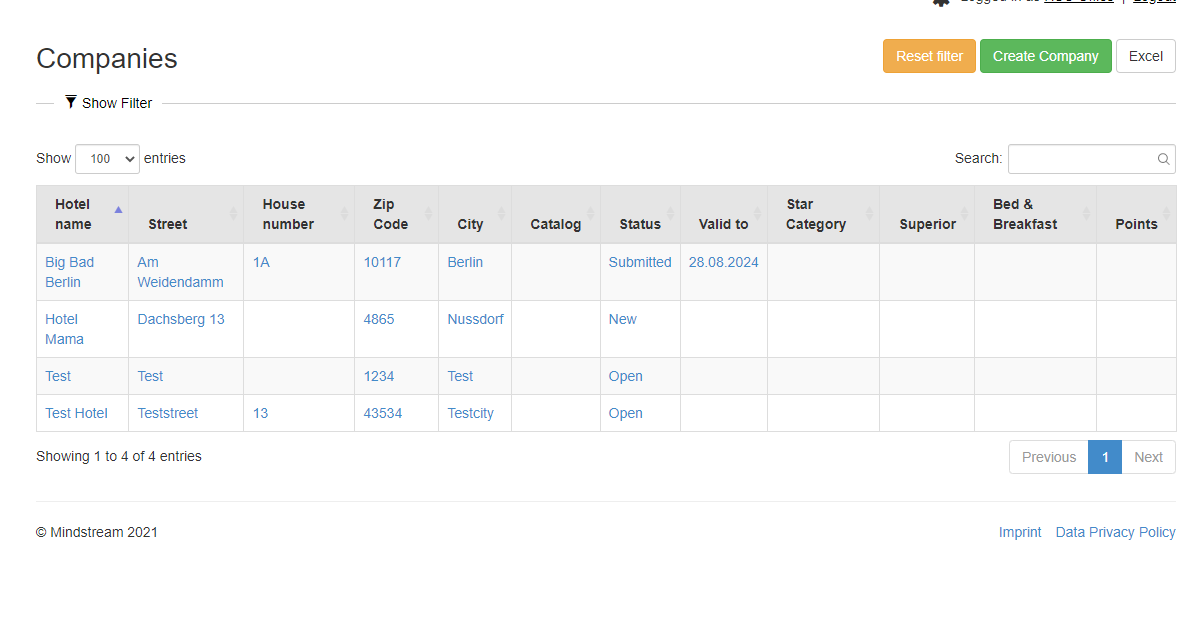Click the sort arrow on Hotel name column
Screen dimensions: 1202x629
[x=118, y=210]
